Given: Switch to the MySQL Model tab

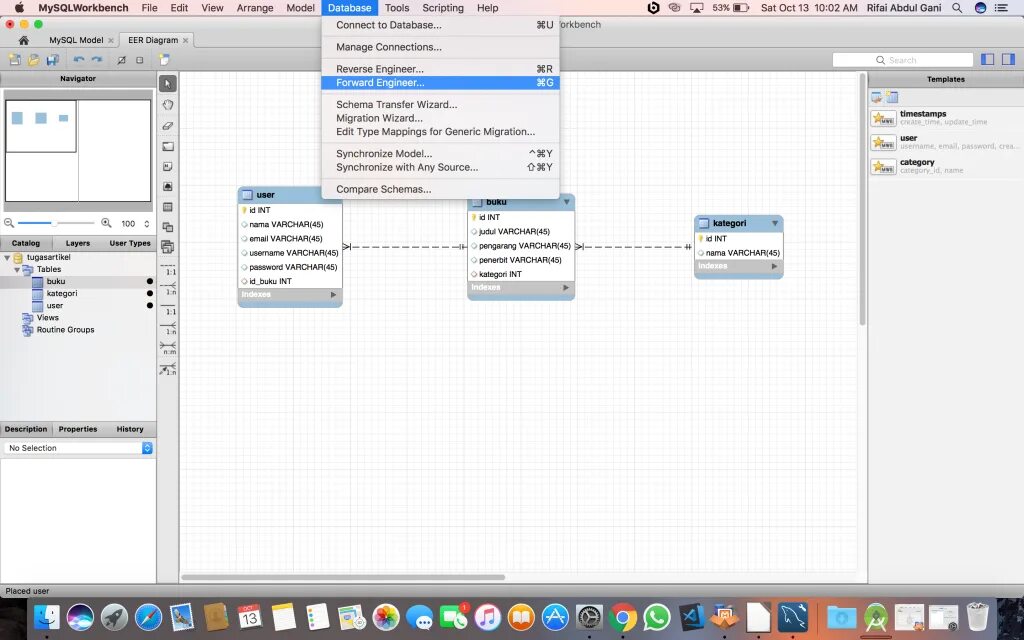Looking at the screenshot, I should click(x=76, y=40).
